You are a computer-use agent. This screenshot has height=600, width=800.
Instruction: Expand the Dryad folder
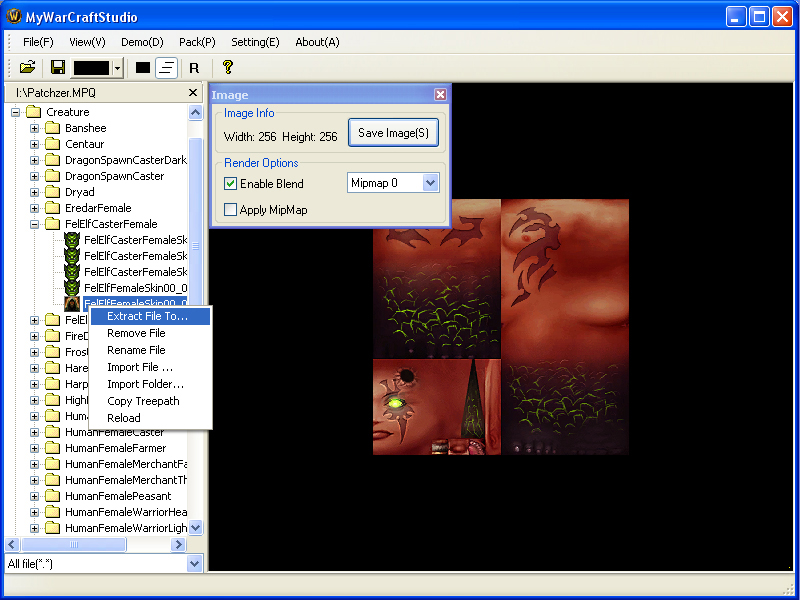pyautogui.click(x=34, y=192)
